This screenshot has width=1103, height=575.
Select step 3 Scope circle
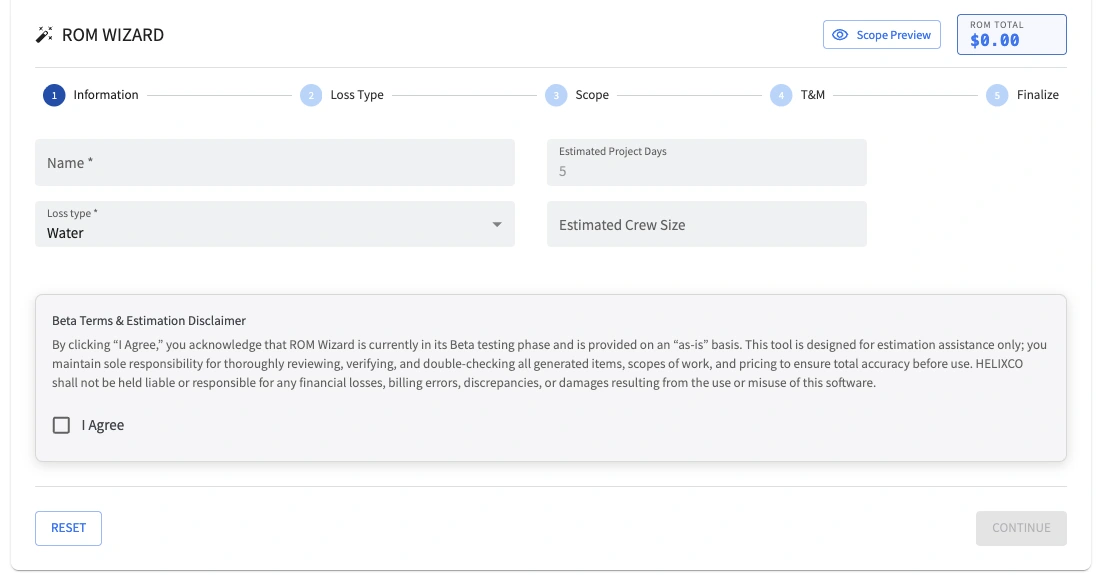(x=556, y=95)
